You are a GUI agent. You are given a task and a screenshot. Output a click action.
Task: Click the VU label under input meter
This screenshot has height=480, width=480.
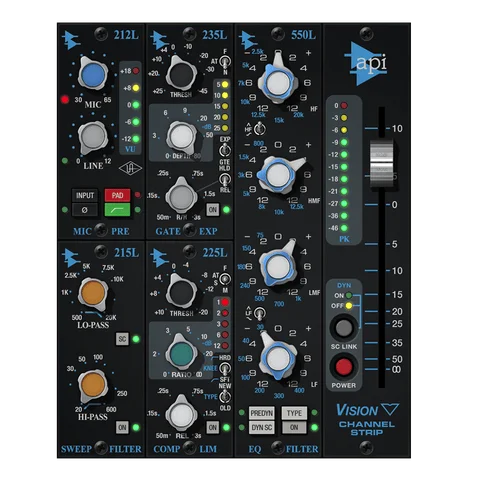click(130, 149)
